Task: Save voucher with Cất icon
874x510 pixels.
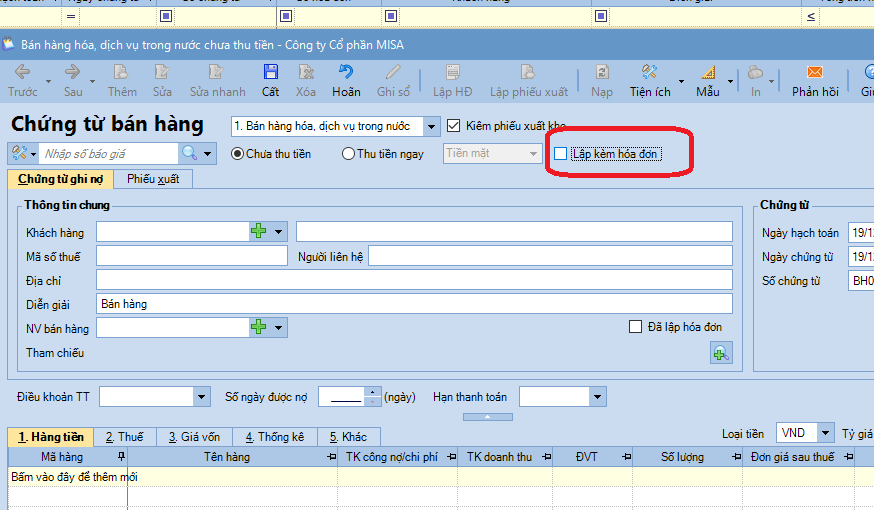Action: click(x=270, y=72)
